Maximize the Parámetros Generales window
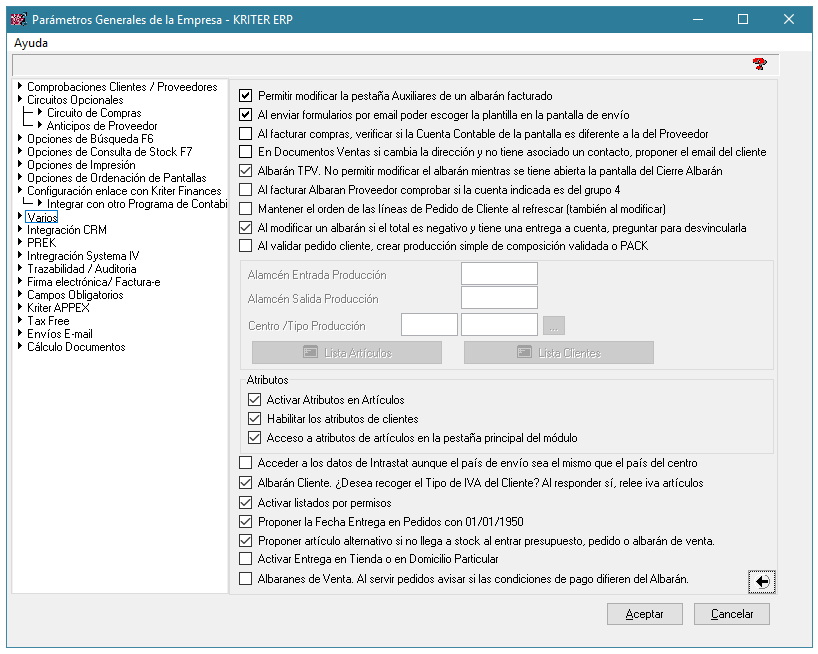Viewport: 818px width, 654px height. 743,19
